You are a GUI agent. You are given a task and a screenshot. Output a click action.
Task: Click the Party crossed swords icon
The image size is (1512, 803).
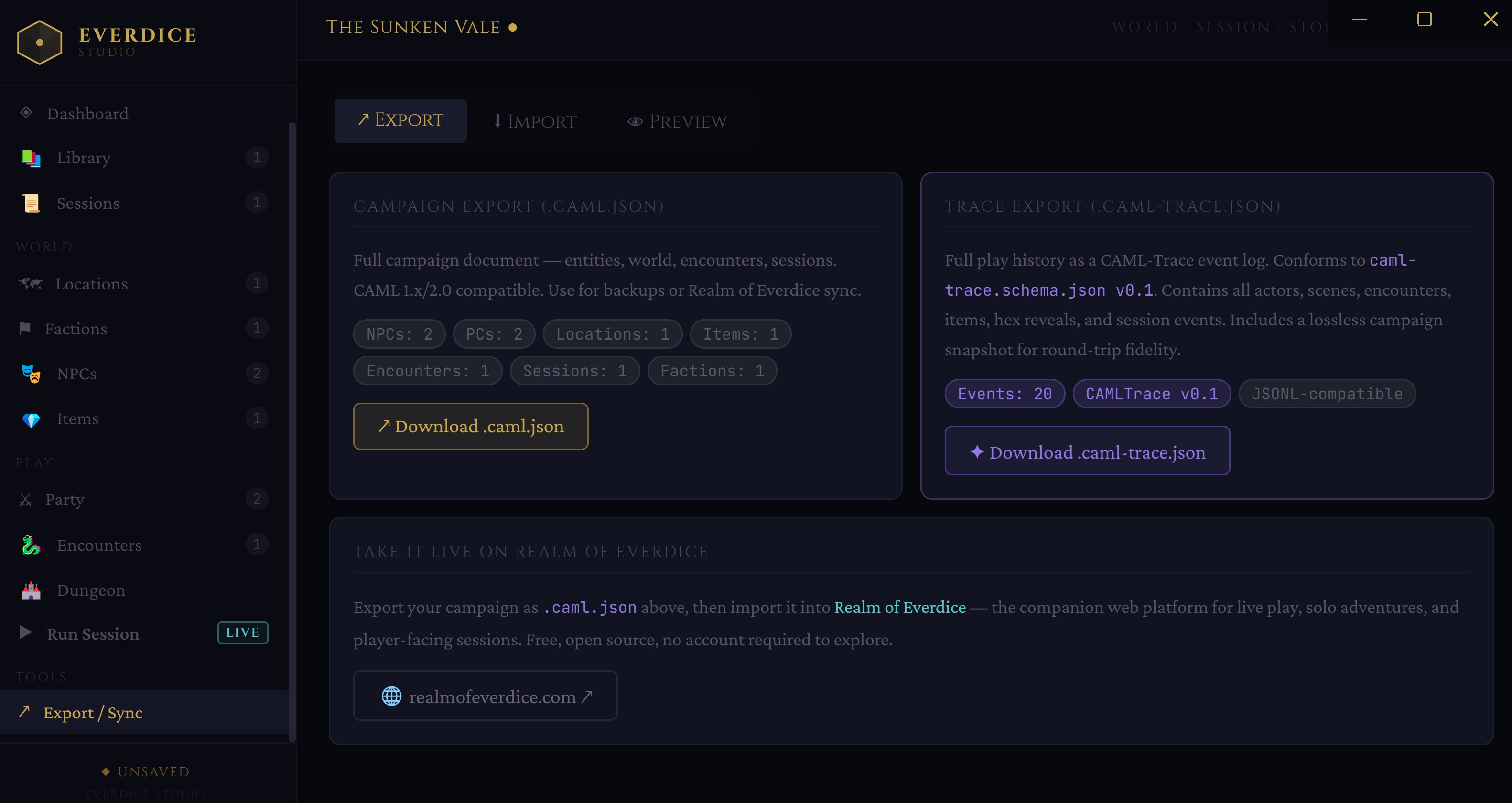[25, 500]
